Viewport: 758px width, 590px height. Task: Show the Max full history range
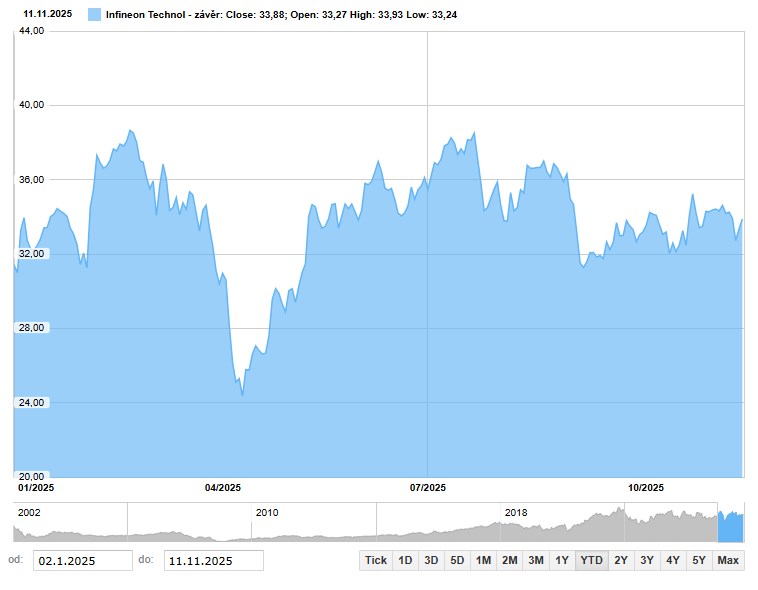728,560
